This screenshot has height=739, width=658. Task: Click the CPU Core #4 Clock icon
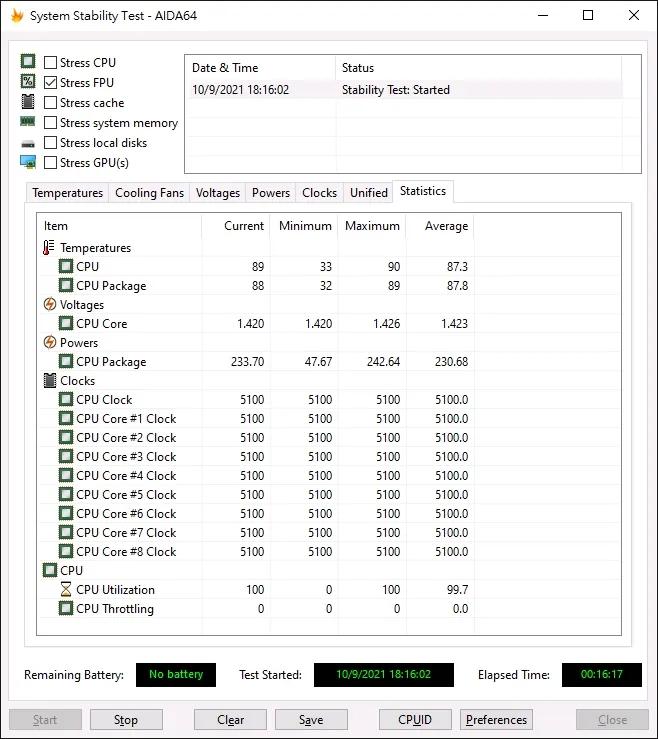click(x=66, y=476)
